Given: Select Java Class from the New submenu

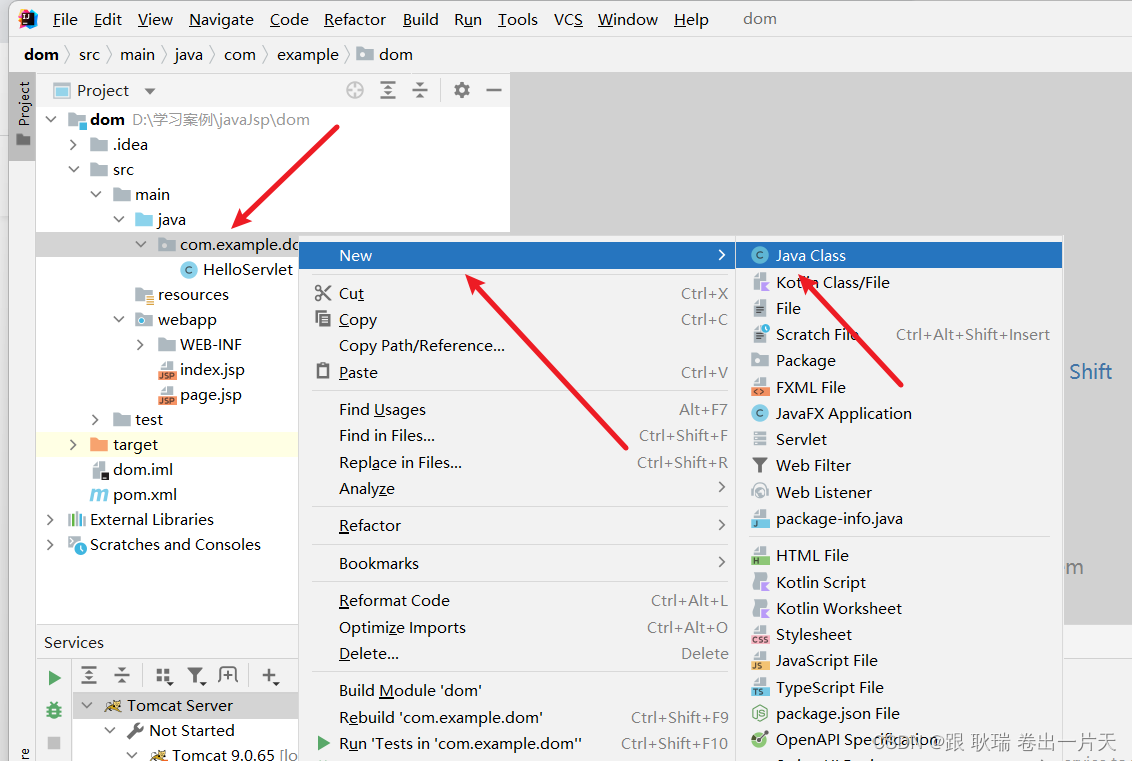Looking at the screenshot, I should [810, 255].
